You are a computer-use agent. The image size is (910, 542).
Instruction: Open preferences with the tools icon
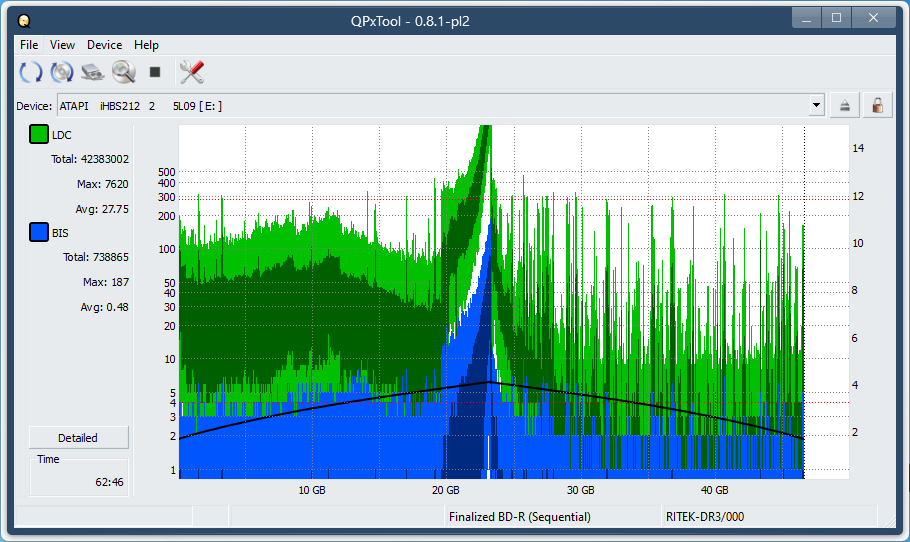(192, 72)
